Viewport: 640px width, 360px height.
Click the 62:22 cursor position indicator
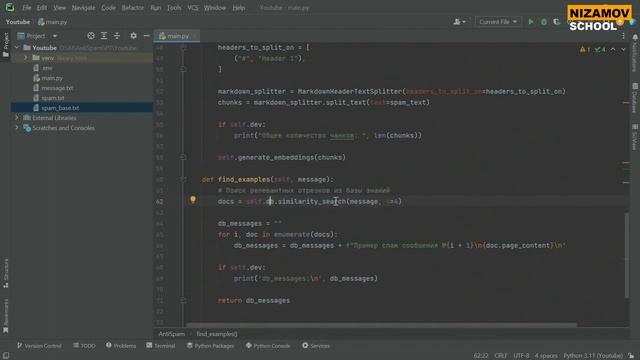click(481, 356)
